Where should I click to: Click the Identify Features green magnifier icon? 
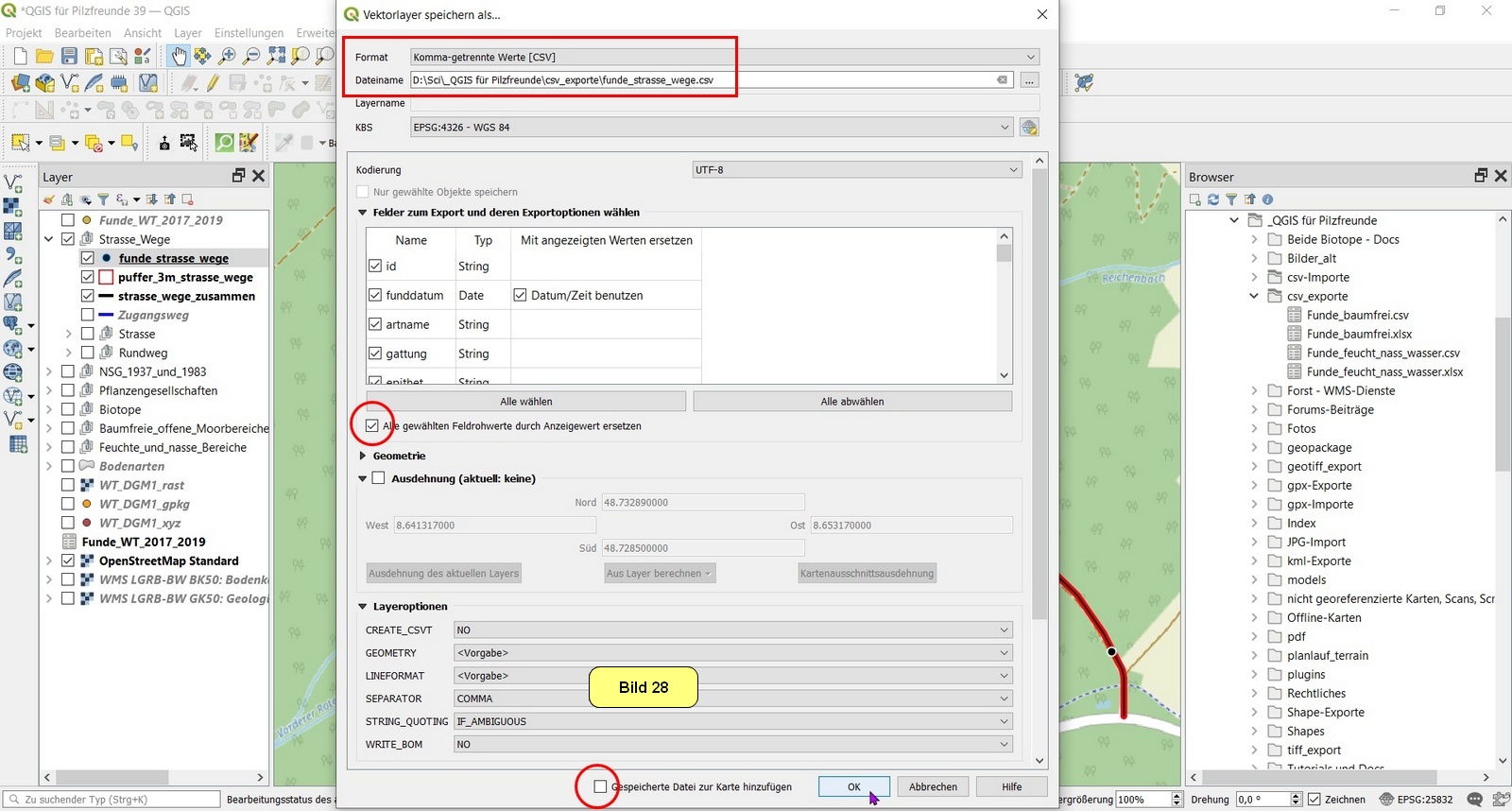[225, 143]
